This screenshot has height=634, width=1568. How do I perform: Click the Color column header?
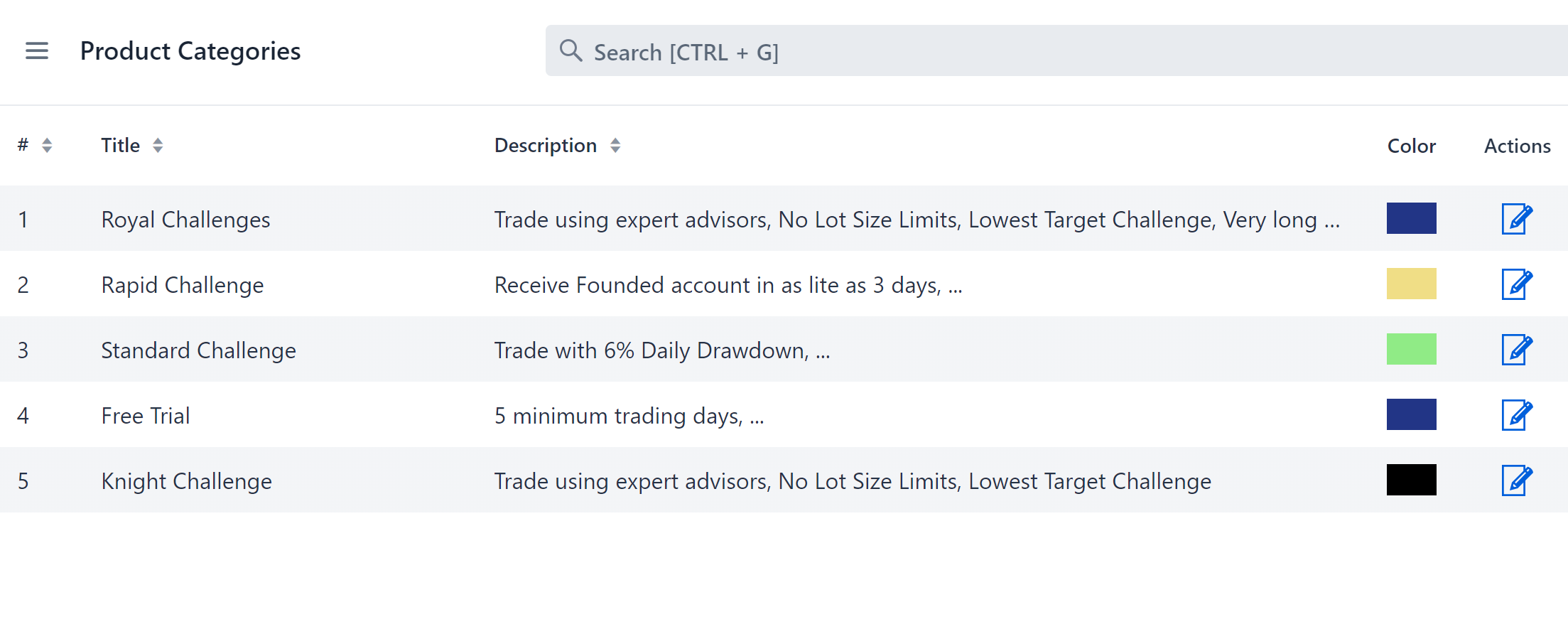point(1411,145)
